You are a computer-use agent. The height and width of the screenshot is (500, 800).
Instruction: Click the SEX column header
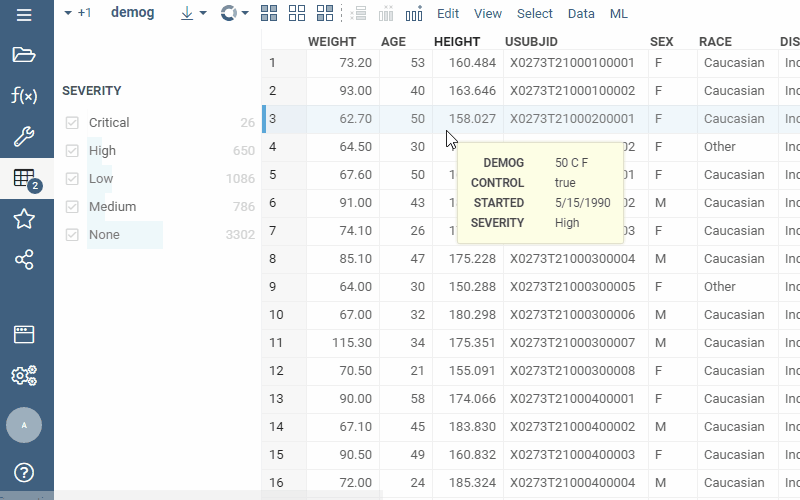[662, 42]
